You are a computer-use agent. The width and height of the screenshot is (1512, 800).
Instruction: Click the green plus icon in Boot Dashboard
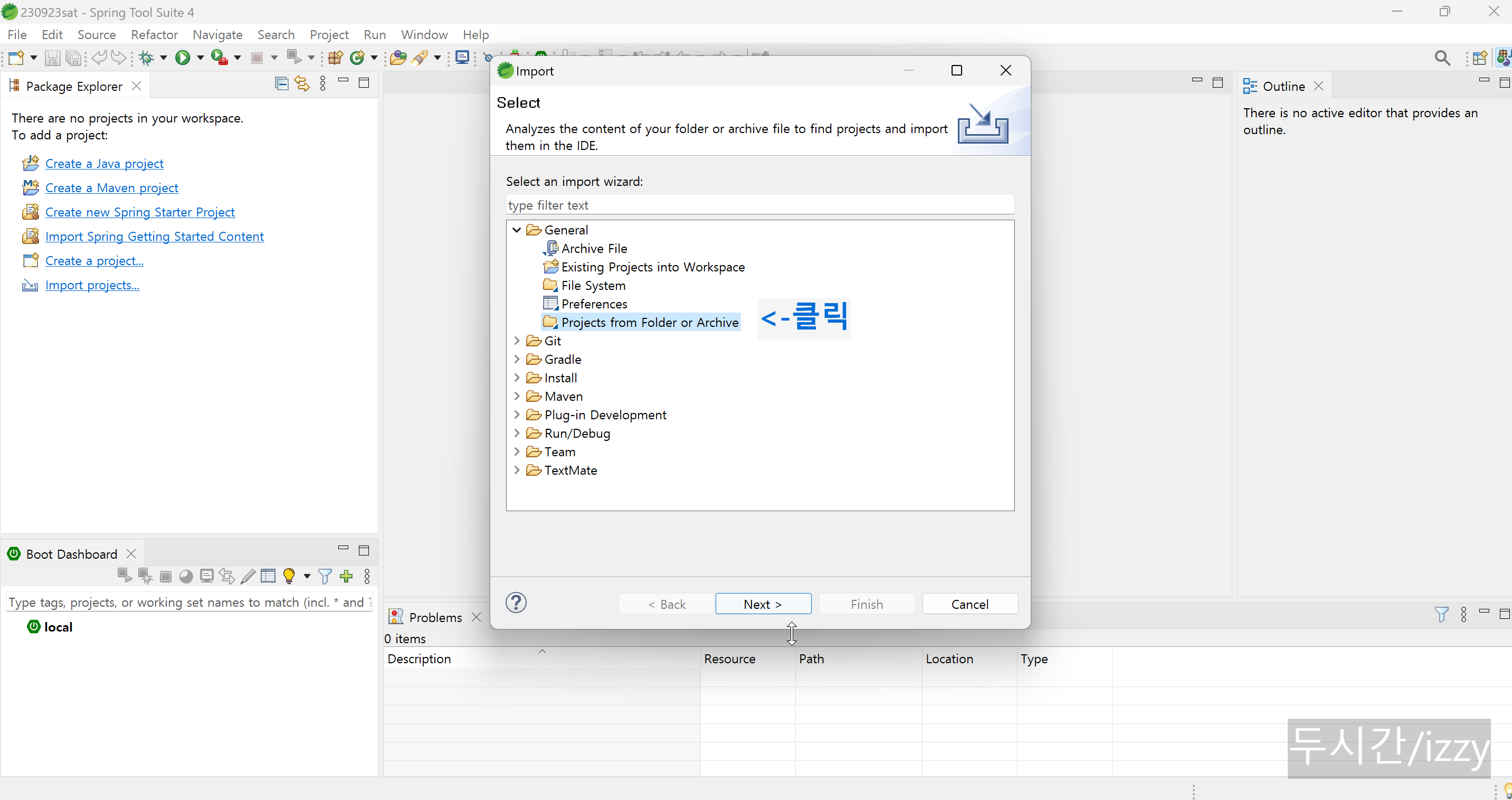coord(346,576)
